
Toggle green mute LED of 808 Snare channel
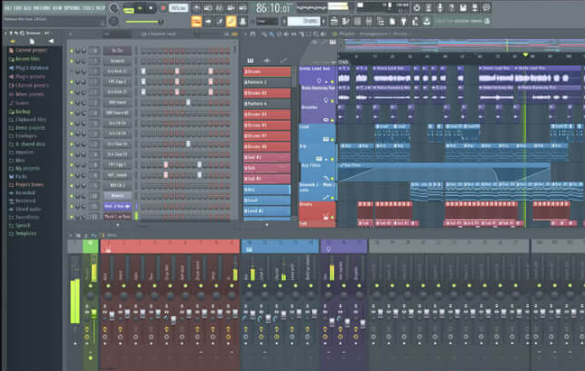pyautogui.click(x=72, y=102)
